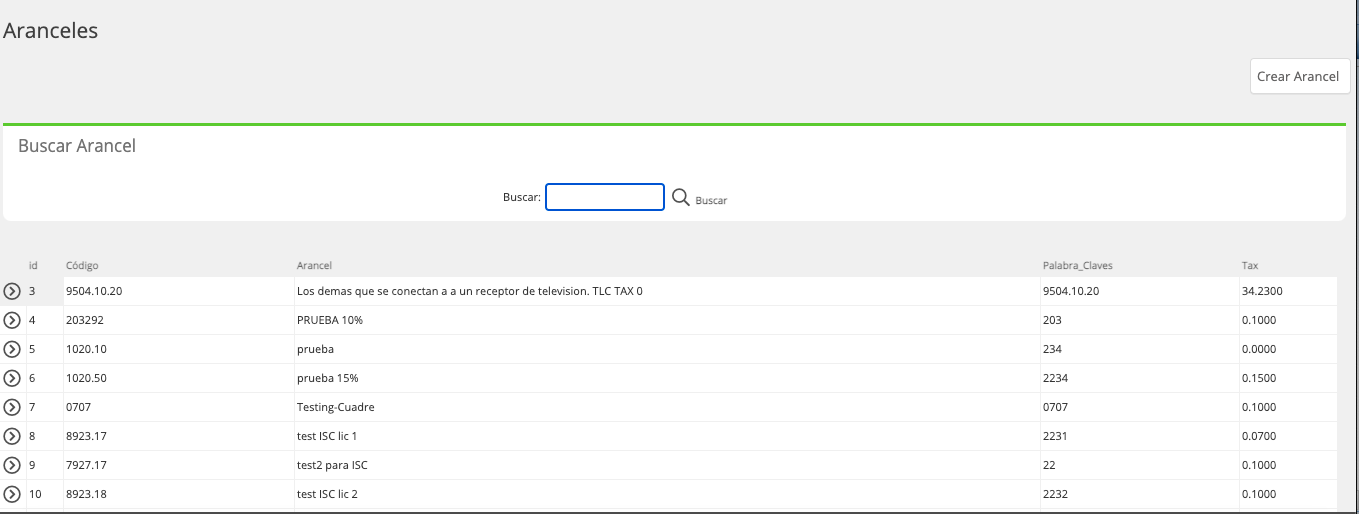Open row id 5 arrow icon

12,350
